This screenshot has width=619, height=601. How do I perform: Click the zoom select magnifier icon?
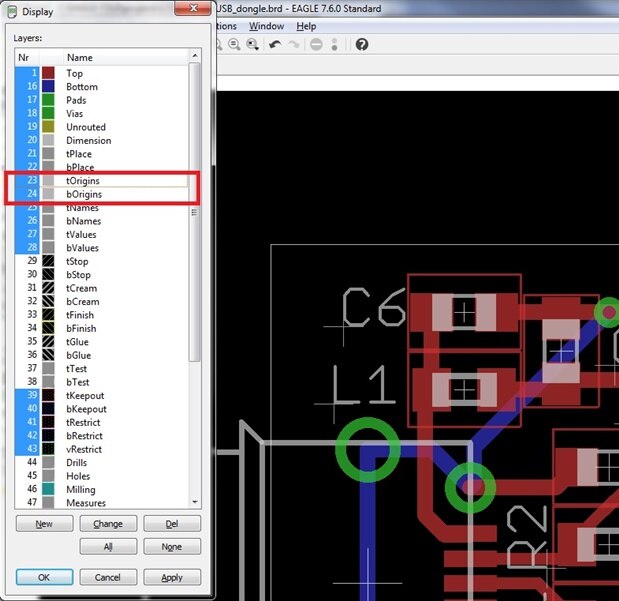(253, 44)
